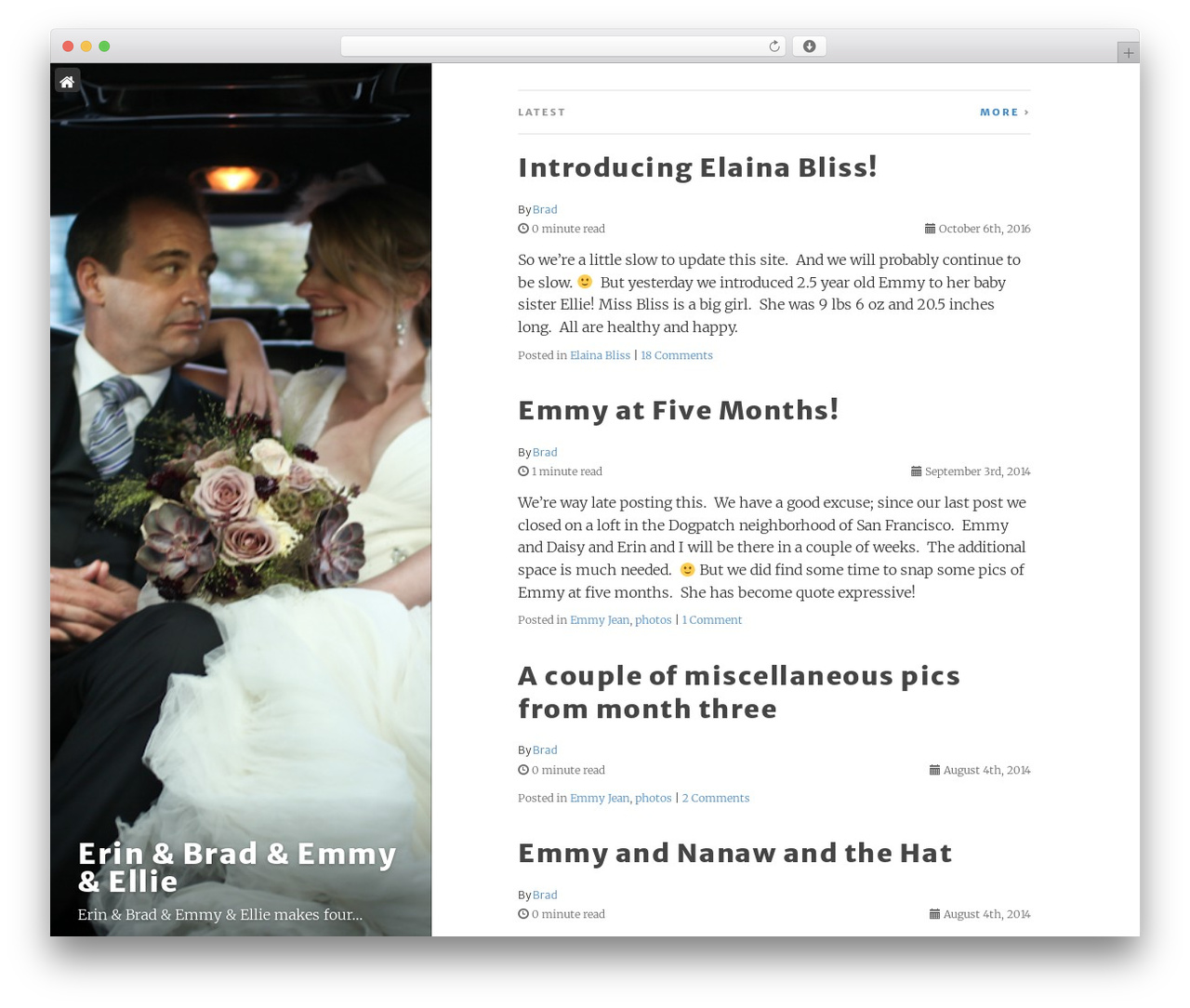Open the Emmy Jean category under Emmy at Five Months
The width and height of the screenshot is (1190, 1008).
click(x=600, y=620)
